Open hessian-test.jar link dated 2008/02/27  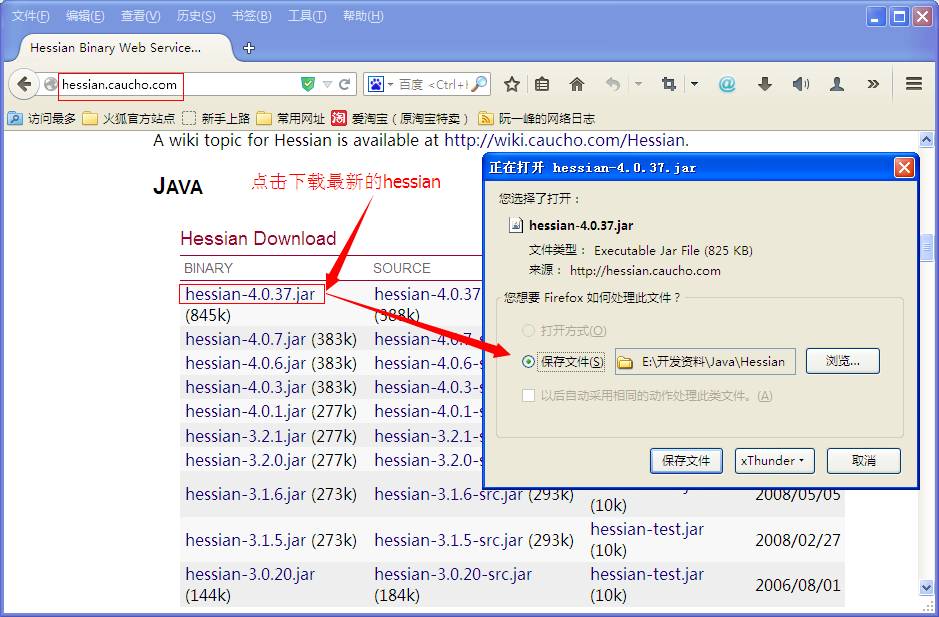[x=647, y=529]
